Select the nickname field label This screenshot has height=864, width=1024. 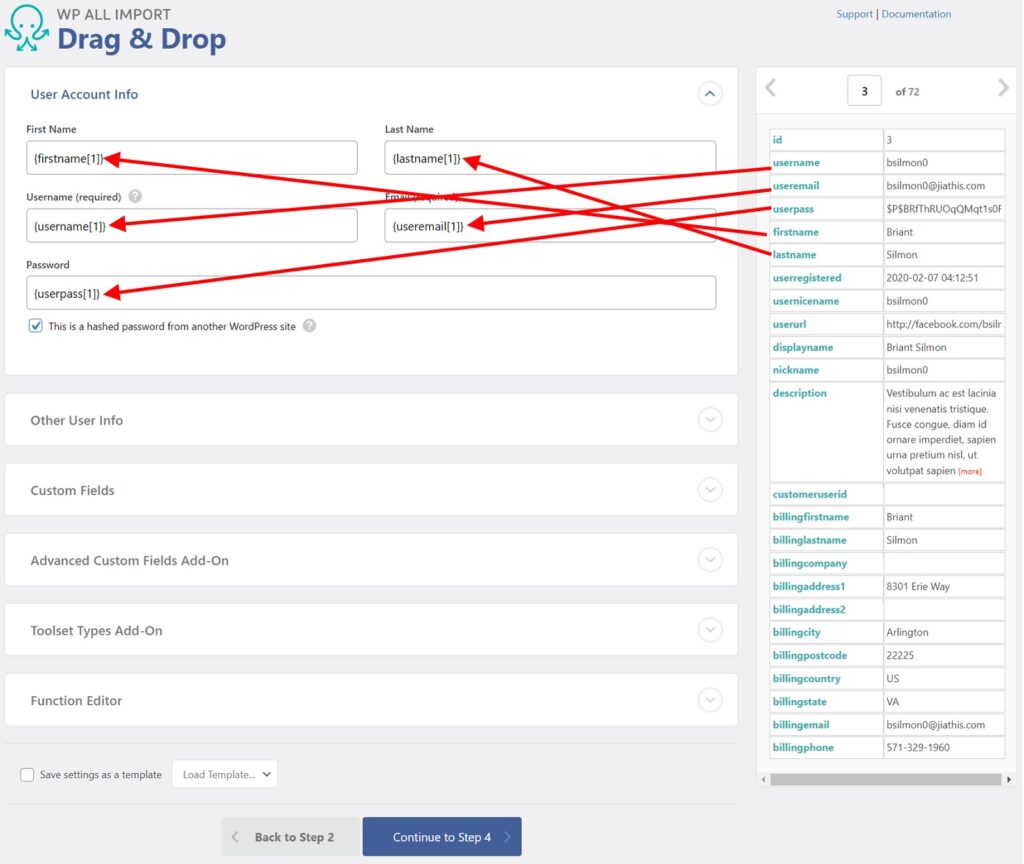pyautogui.click(x=795, y=370)
